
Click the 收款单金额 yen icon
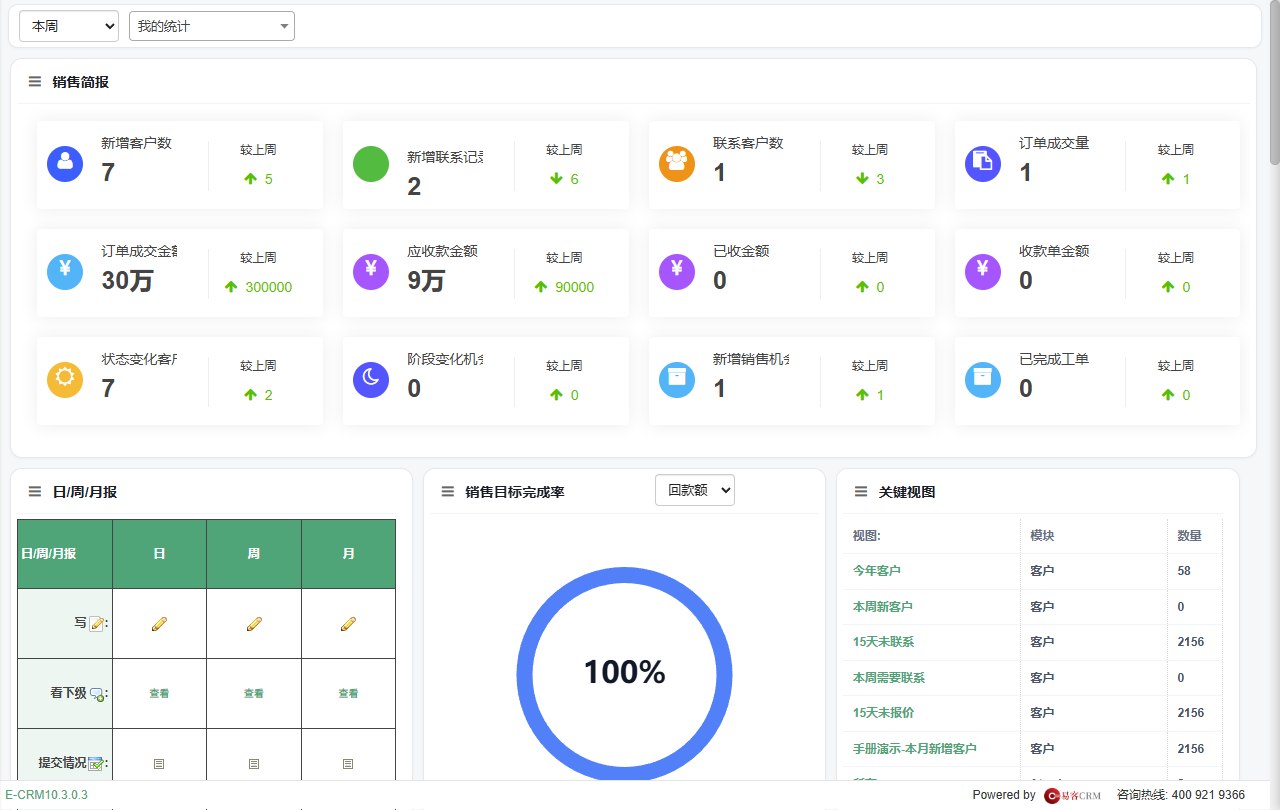(x=983, y=271)
